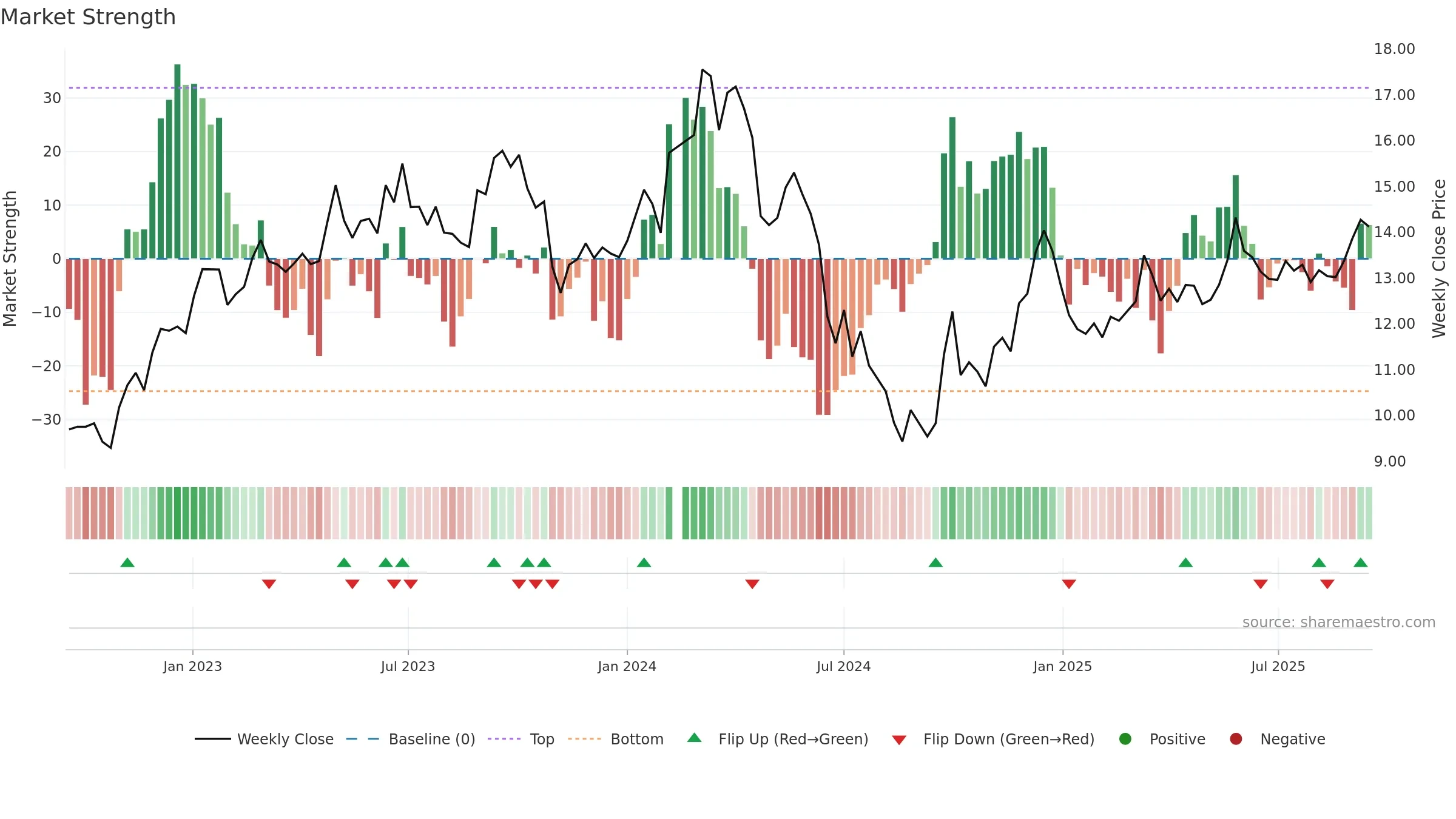The image size is (1456, 819).
Task: Click the Jan 2023 x-axis label
Action: 192,666
